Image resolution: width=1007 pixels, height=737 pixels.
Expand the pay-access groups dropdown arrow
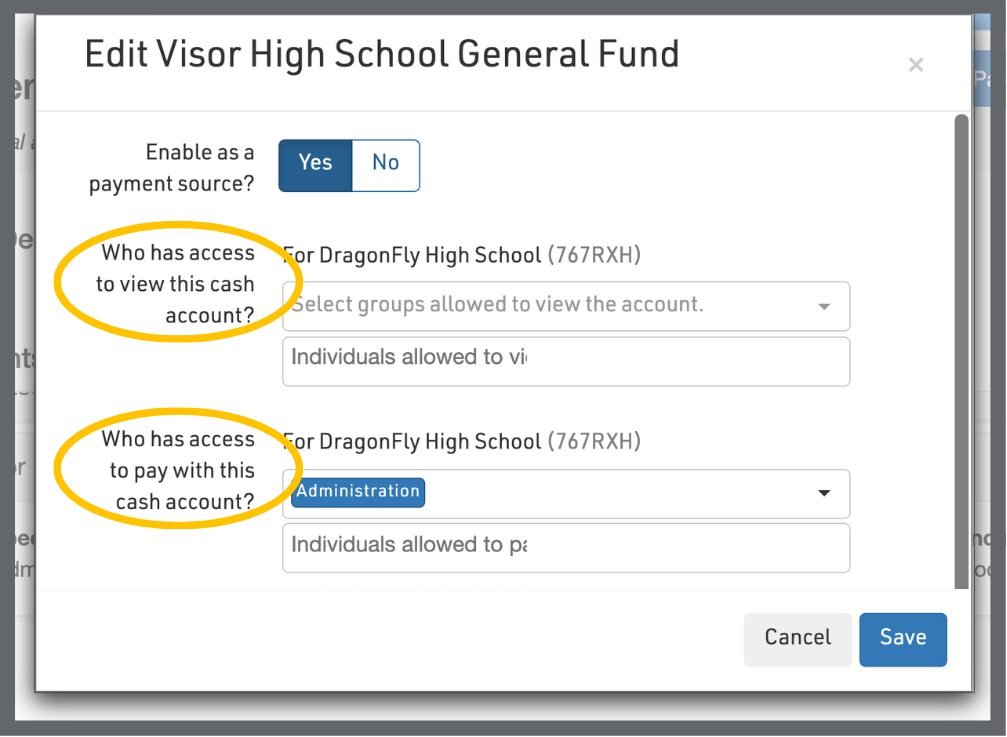824,493
